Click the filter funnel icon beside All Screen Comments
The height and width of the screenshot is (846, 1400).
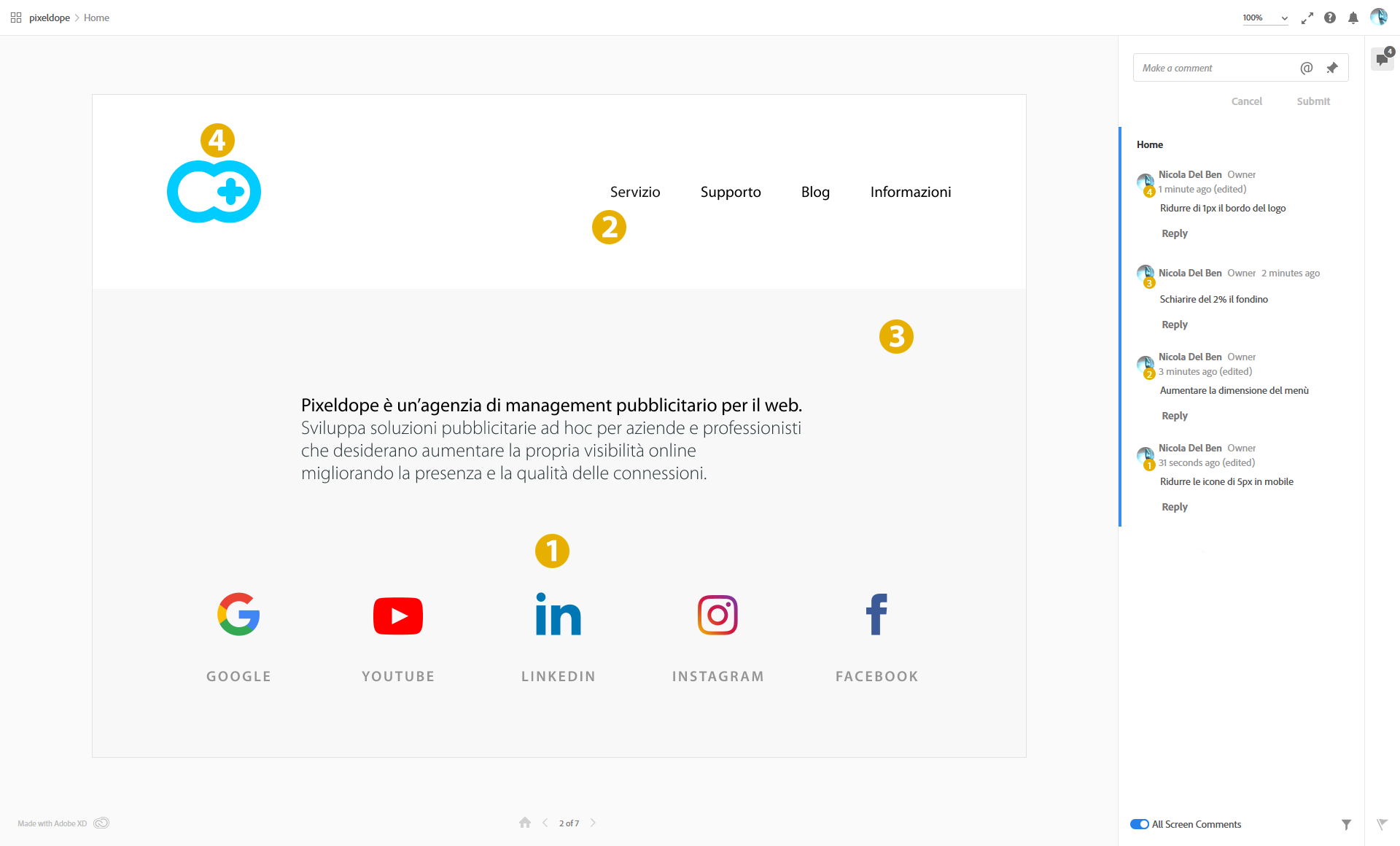point(1346,824)
